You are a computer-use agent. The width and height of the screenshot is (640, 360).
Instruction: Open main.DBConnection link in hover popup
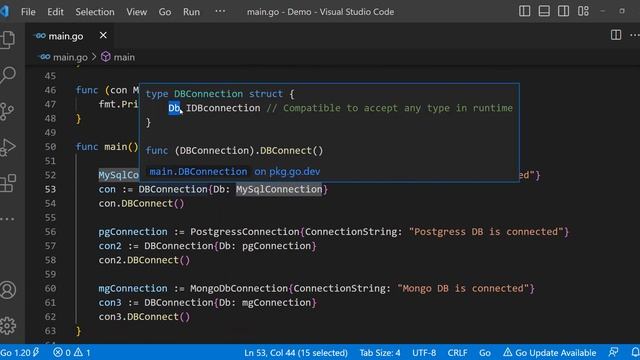click(198, 171)
